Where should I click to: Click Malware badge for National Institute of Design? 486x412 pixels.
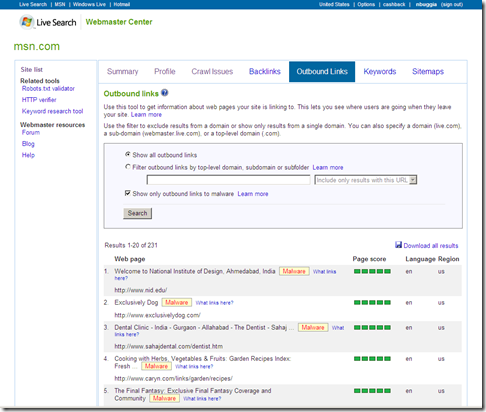coord(294,271)
